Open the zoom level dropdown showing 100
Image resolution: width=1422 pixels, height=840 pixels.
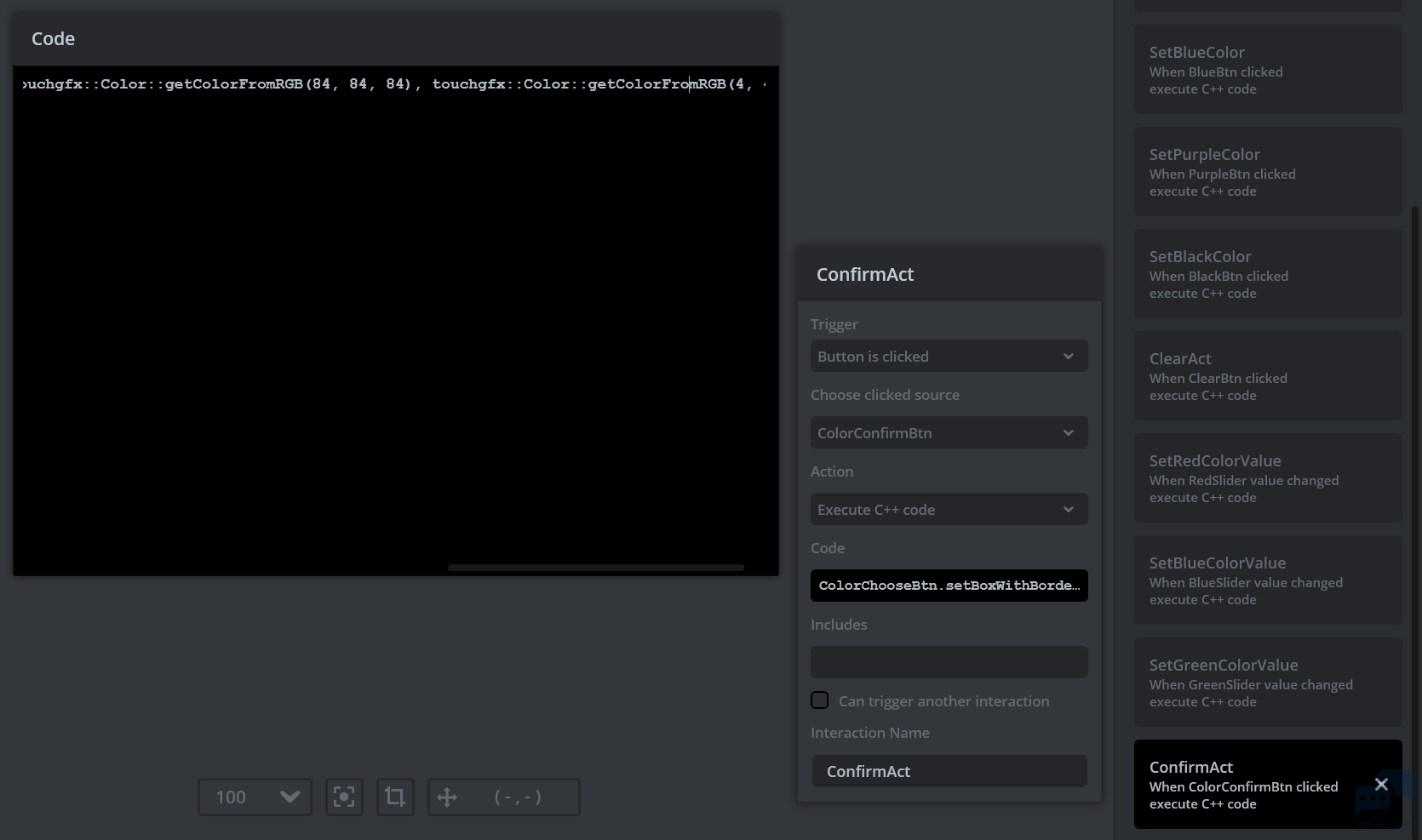pyautogui.click(x=255, y=797)
